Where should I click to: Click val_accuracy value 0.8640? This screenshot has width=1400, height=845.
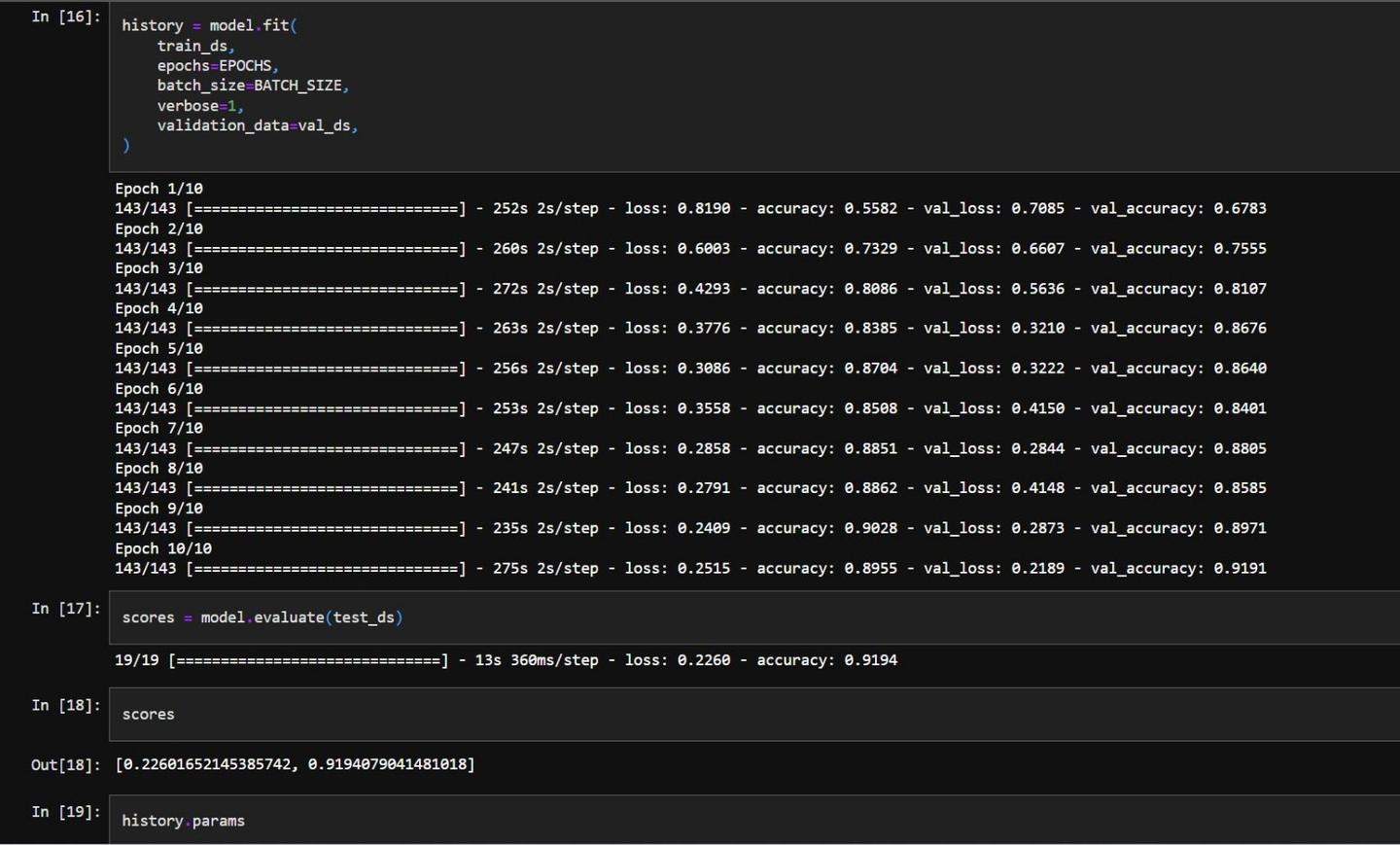[1240, 369]
